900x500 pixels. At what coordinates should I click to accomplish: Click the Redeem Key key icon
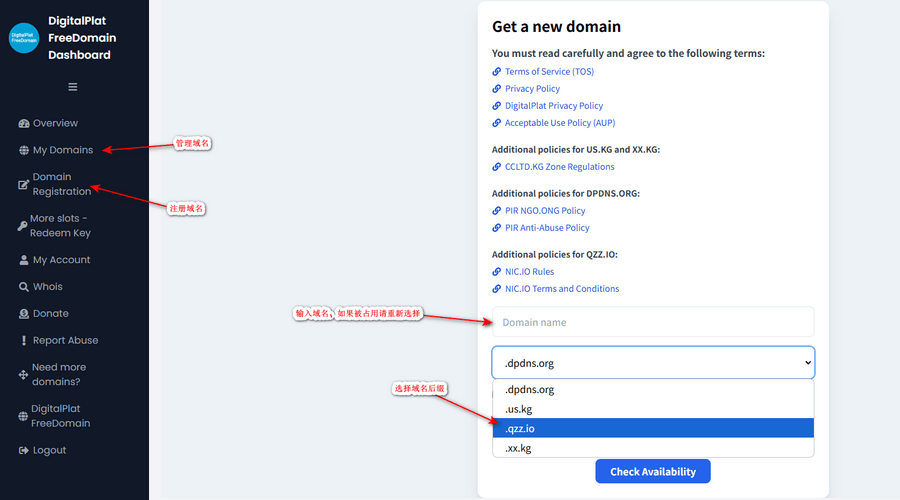click(22, 226)
